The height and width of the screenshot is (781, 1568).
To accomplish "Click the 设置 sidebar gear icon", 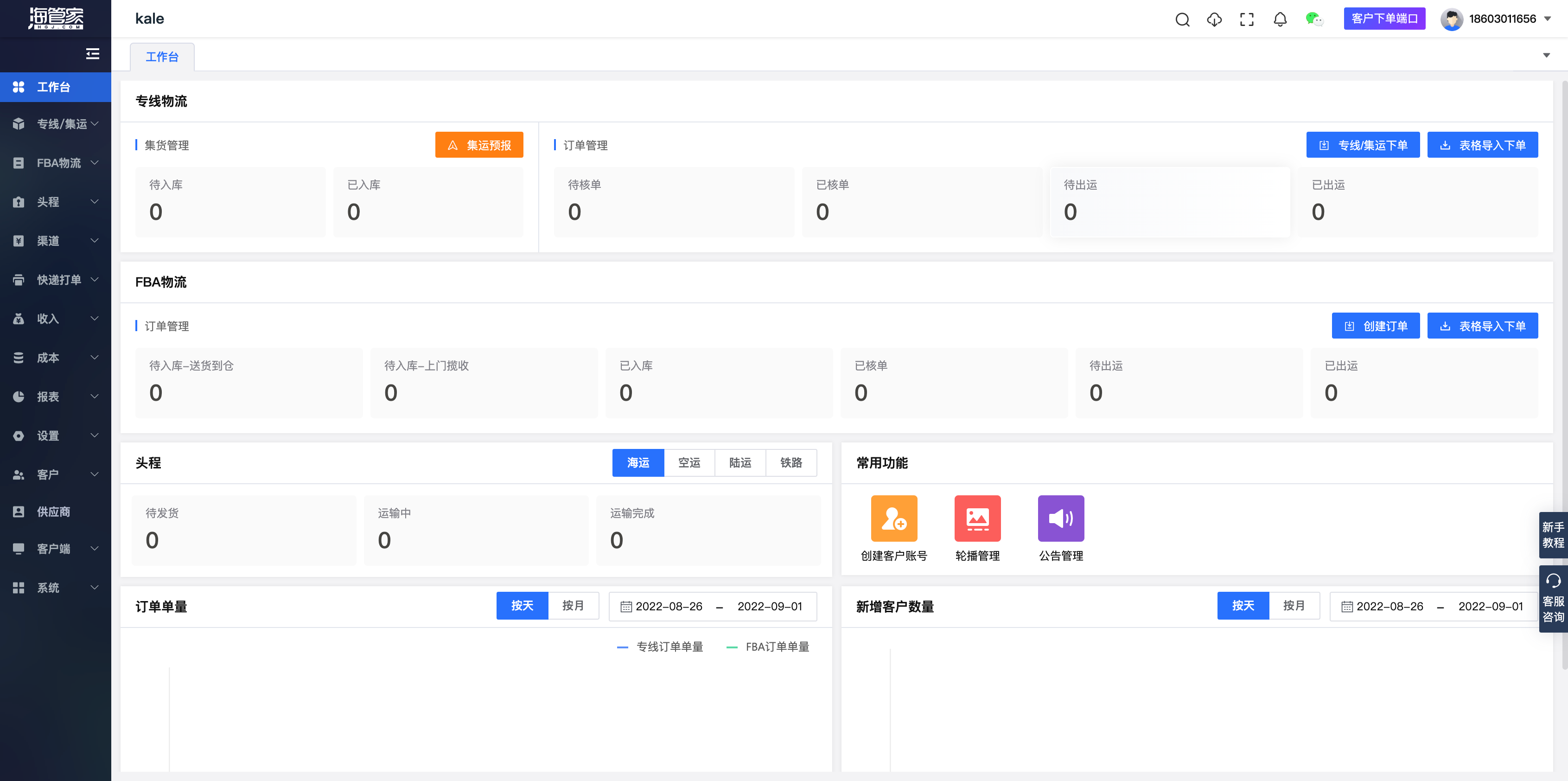I will click(19, 436).
